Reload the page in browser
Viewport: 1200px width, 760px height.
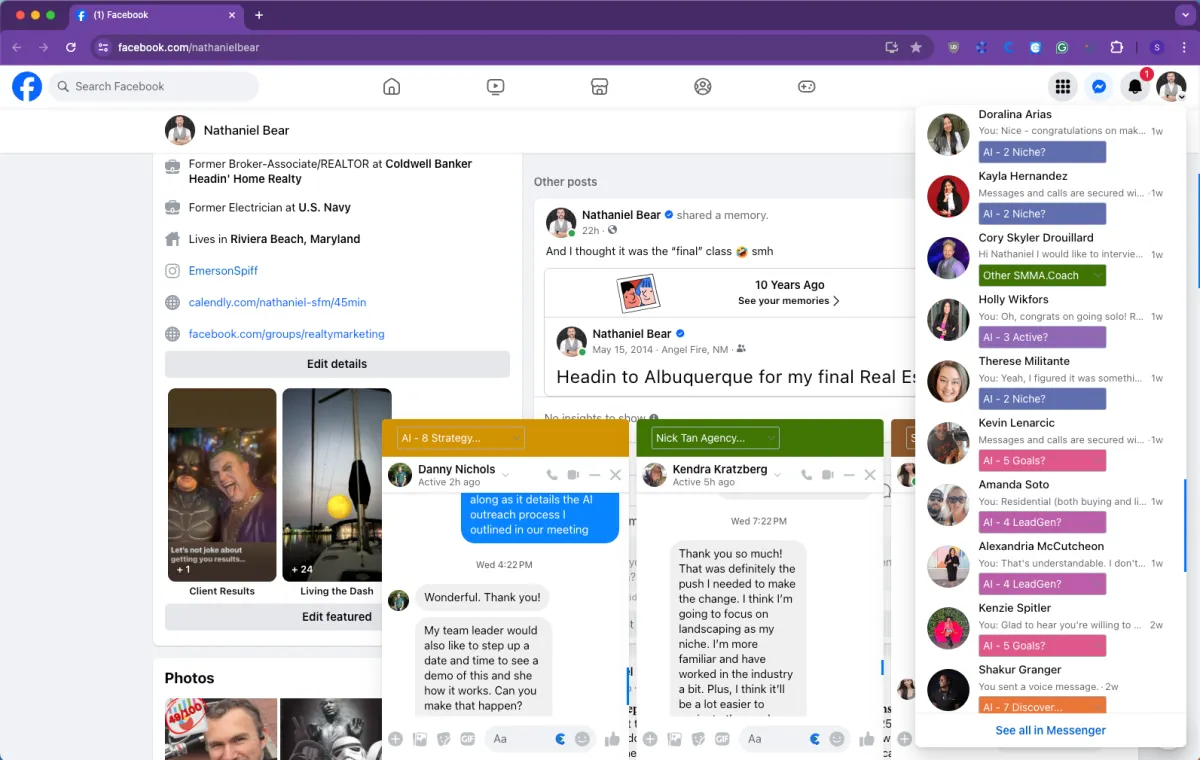coord(70,47)
